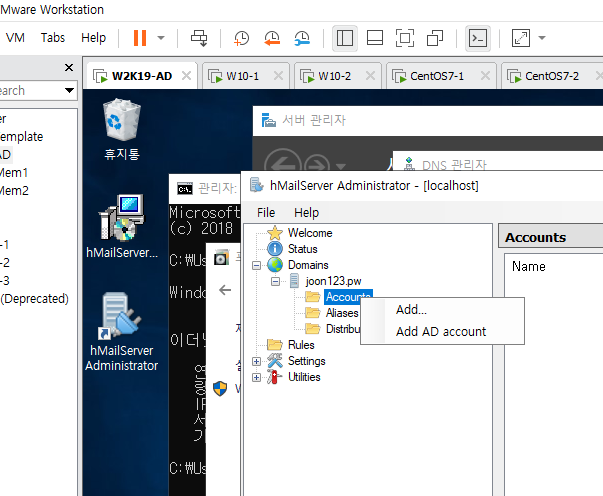This screenshot has width=603, height=496.
Task: Collapse the Domains tree node
Action: (x=257, y=265)
